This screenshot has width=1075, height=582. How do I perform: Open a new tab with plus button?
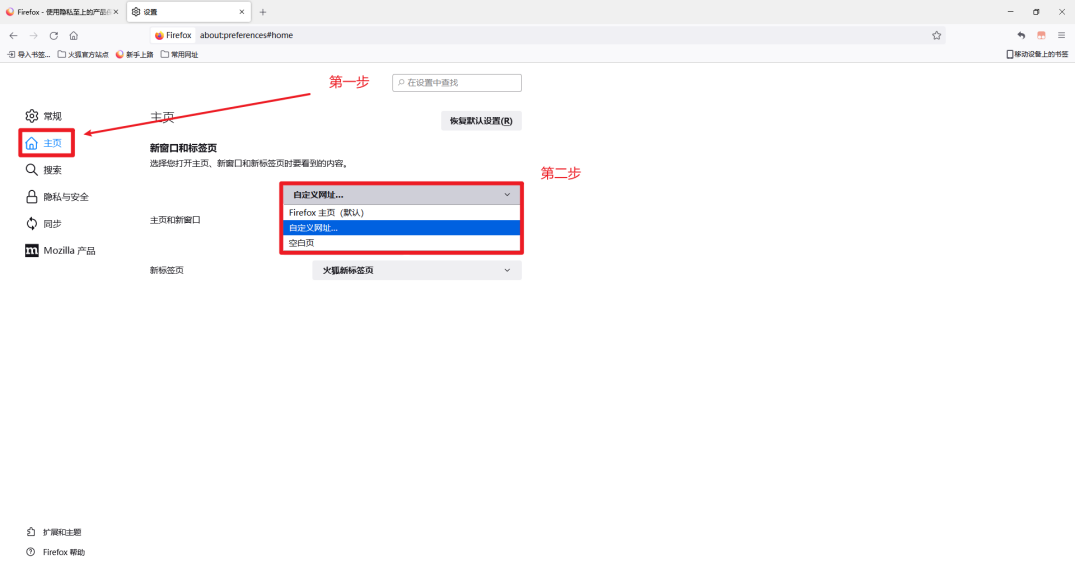click(263, 12)
